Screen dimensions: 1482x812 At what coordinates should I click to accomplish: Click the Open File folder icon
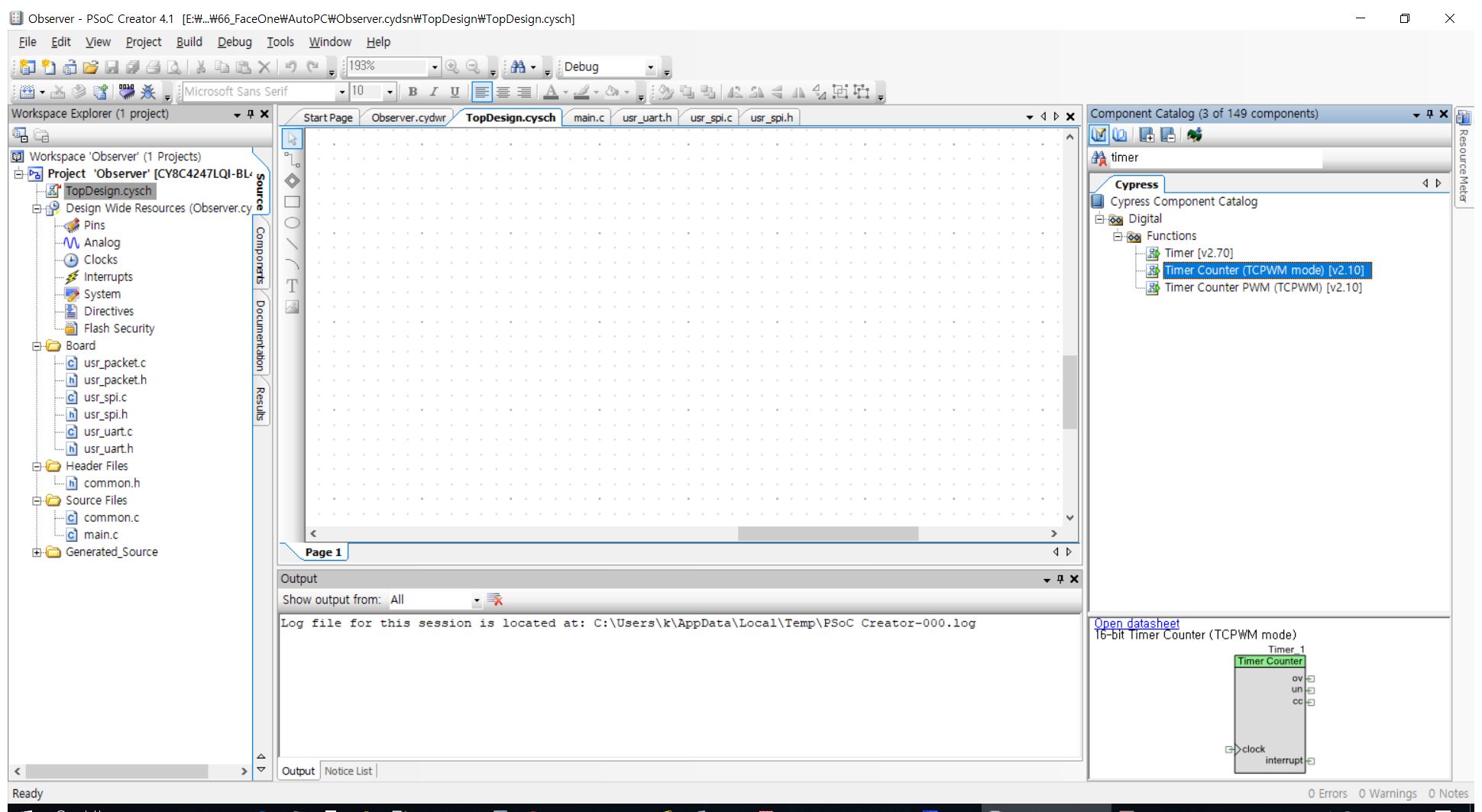pyautogui.click(x=90, y=67)
